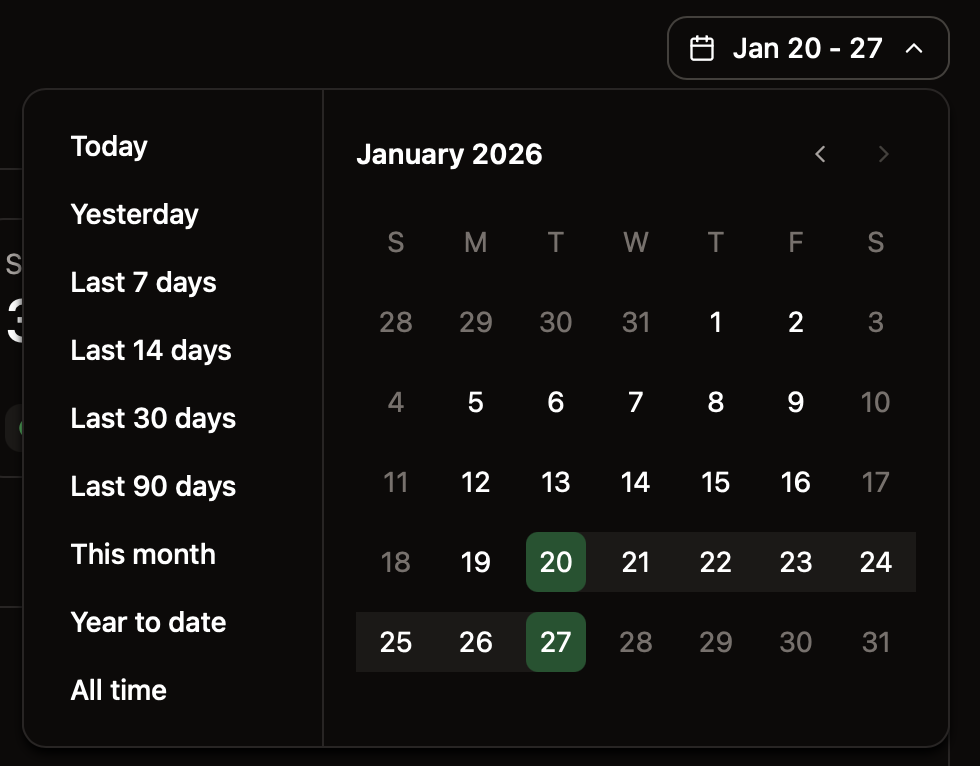
Task: Select January 20 on the calendar
Action: click(x=556, y=562)
